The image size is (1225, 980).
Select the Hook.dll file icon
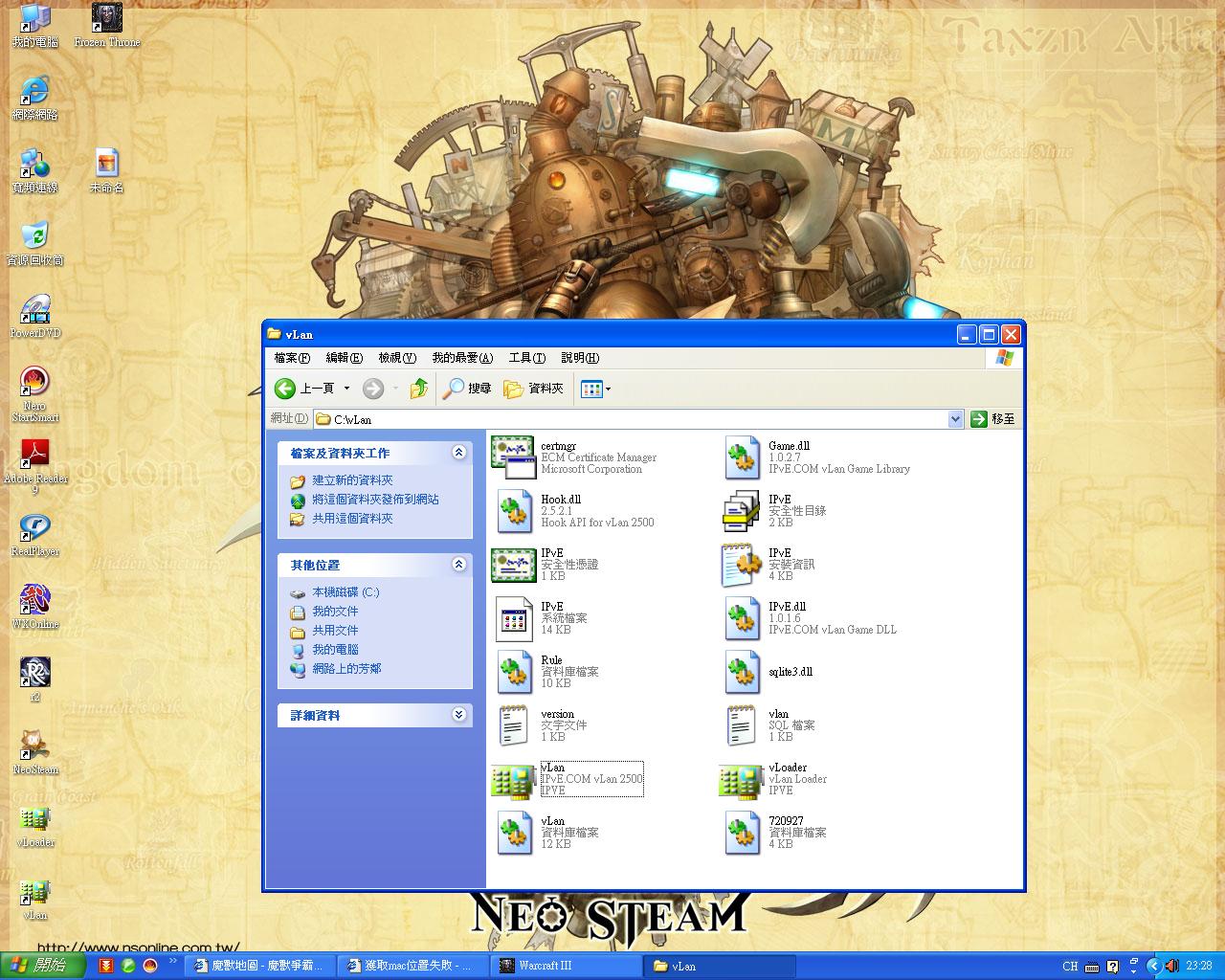(514, 511)
